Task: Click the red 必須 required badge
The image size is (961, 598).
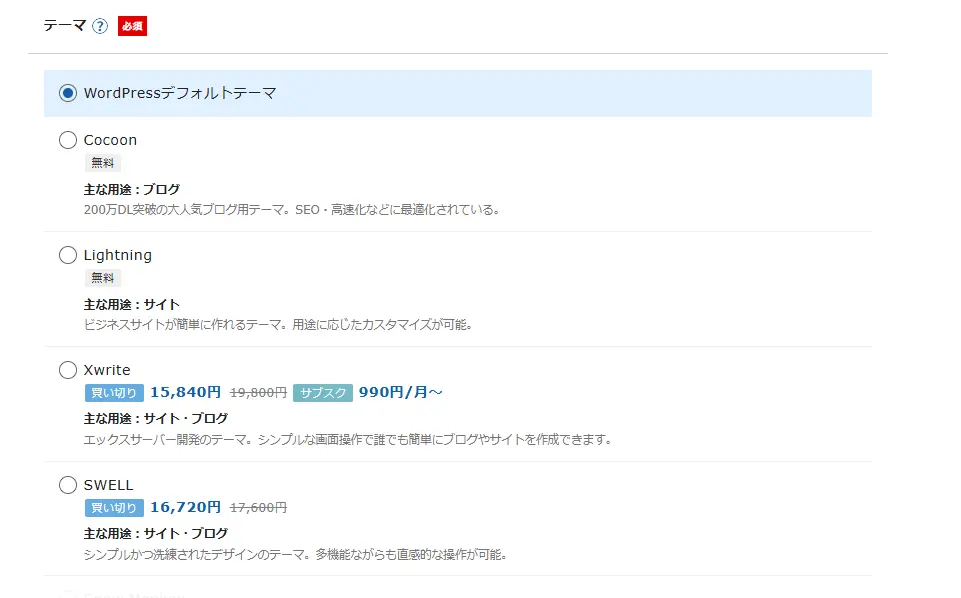Action: coord(130,25)
